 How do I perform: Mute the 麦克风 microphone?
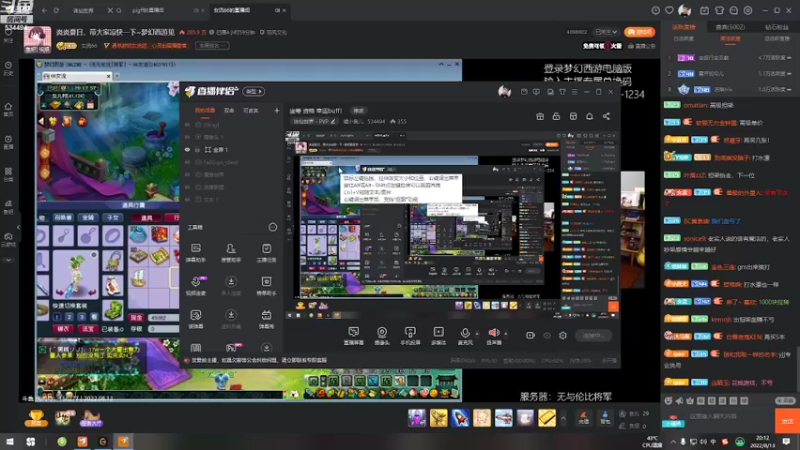click(465, 336)
